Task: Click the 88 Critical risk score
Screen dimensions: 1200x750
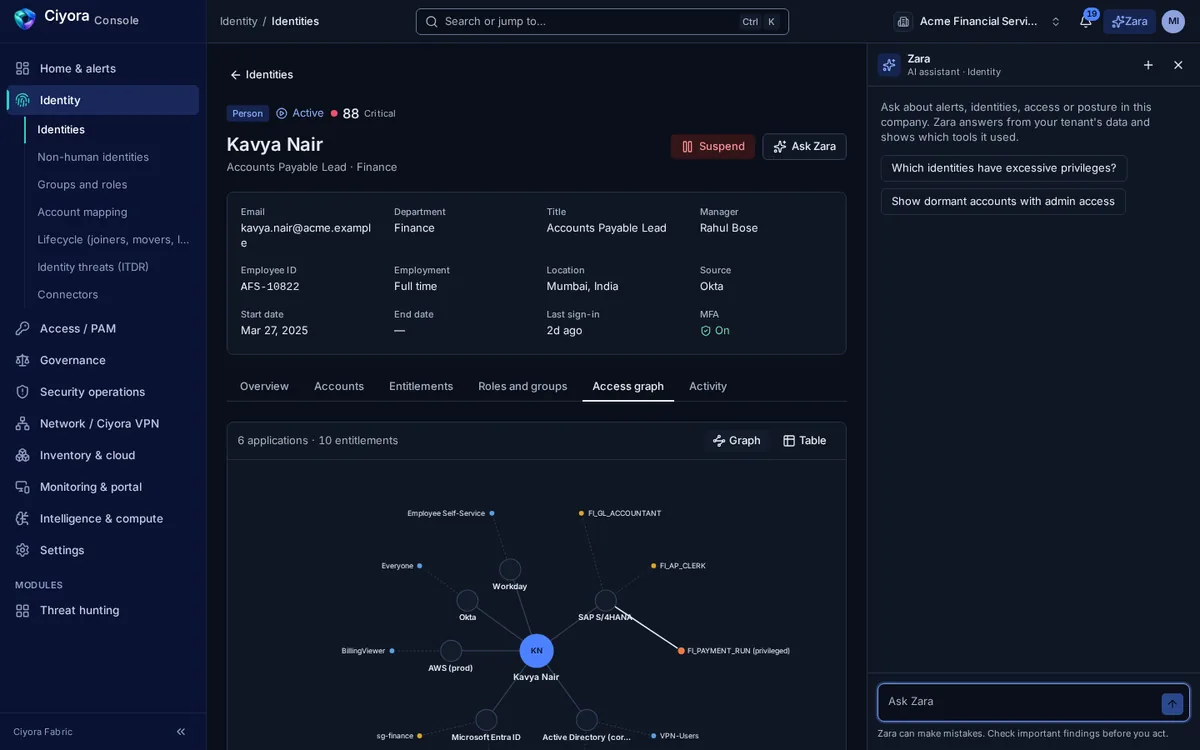Action: (x=363, y=114)
